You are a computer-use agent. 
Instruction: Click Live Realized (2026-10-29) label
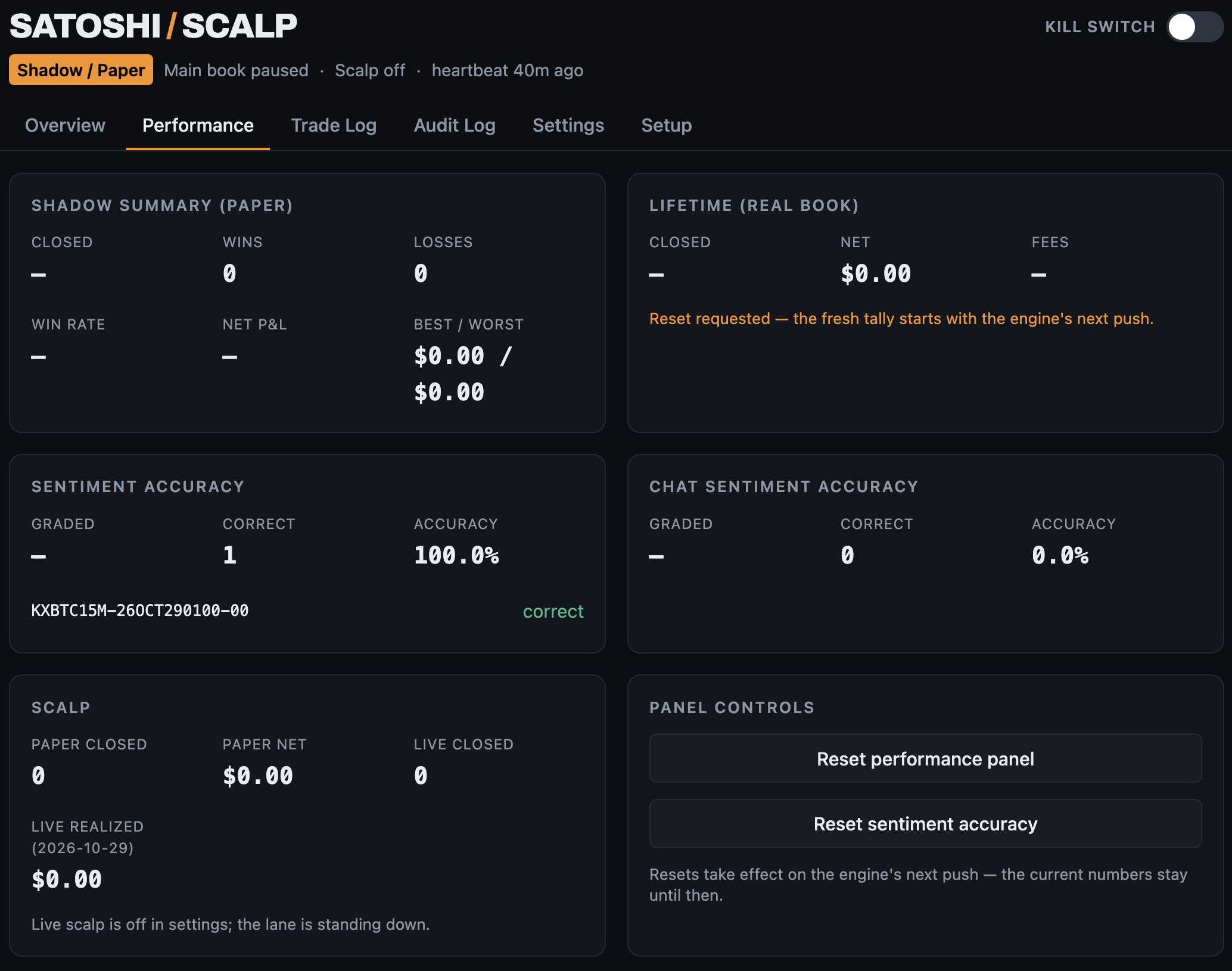88,837
